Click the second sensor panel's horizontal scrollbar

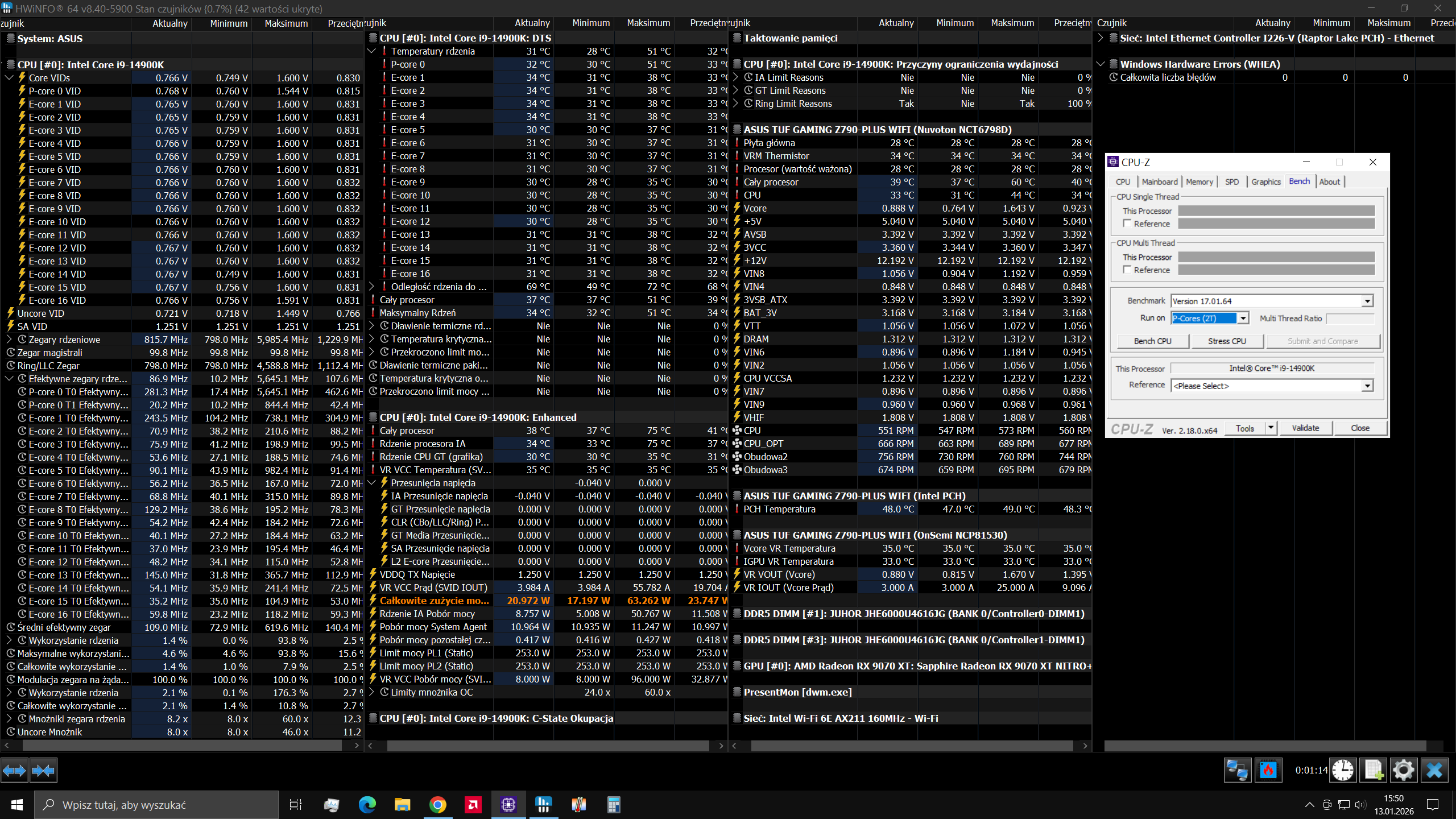pyautogui.click(x=548, y=745)
